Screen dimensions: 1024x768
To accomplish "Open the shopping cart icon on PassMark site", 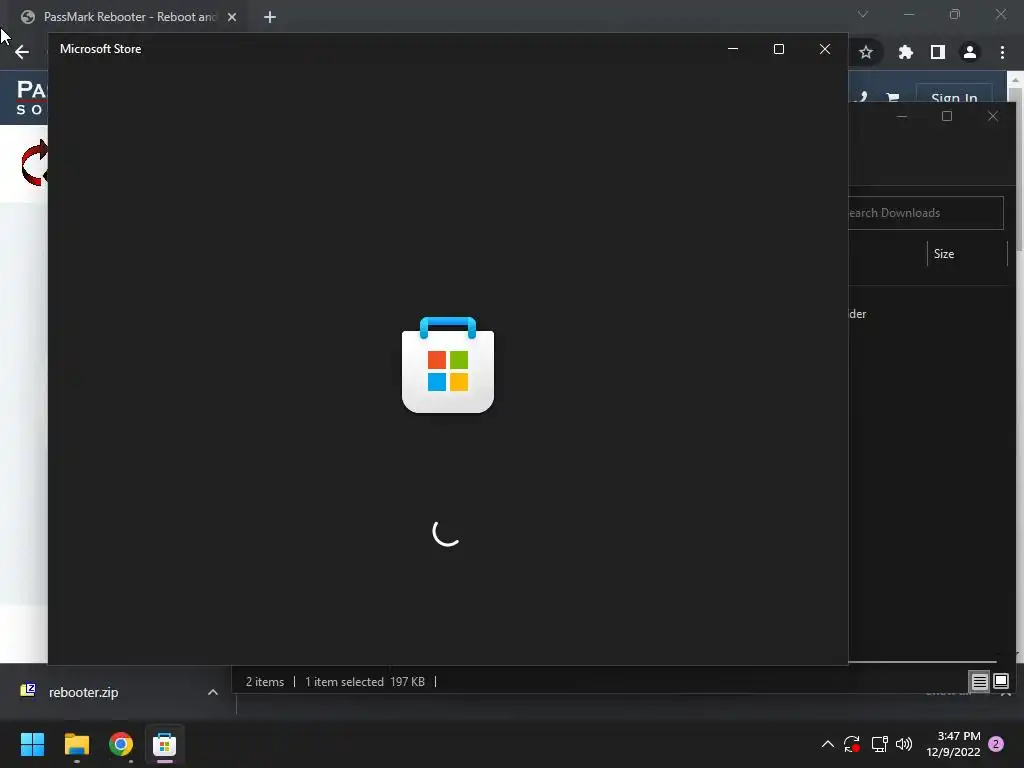I will pos(893,98).
